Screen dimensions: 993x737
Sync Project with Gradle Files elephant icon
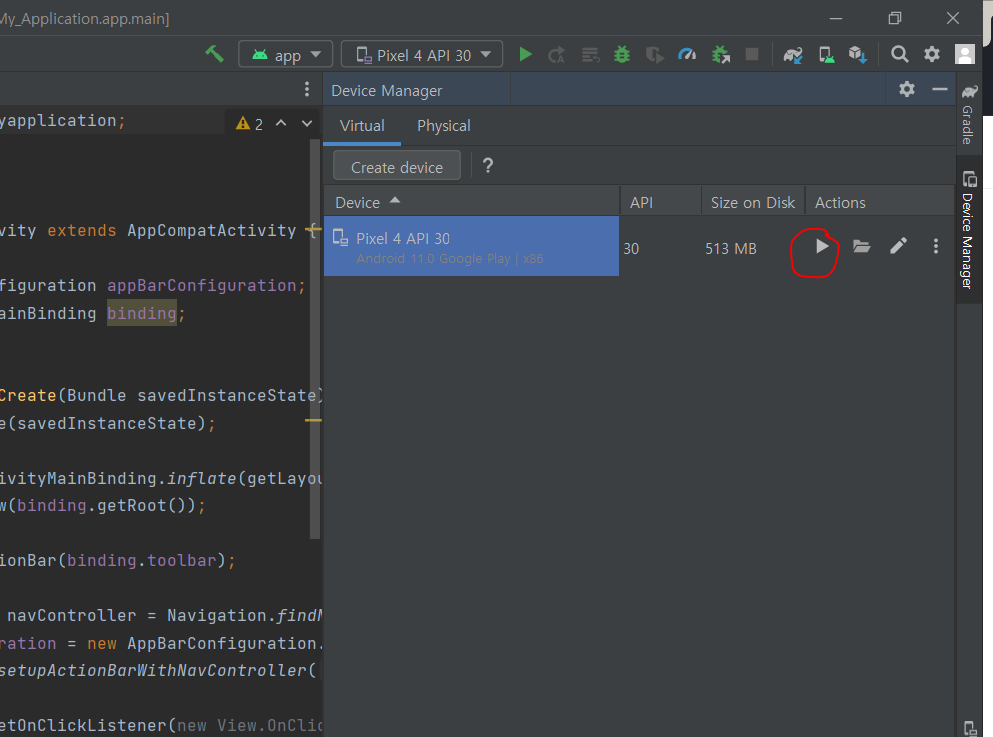click(x=793, y=55)
